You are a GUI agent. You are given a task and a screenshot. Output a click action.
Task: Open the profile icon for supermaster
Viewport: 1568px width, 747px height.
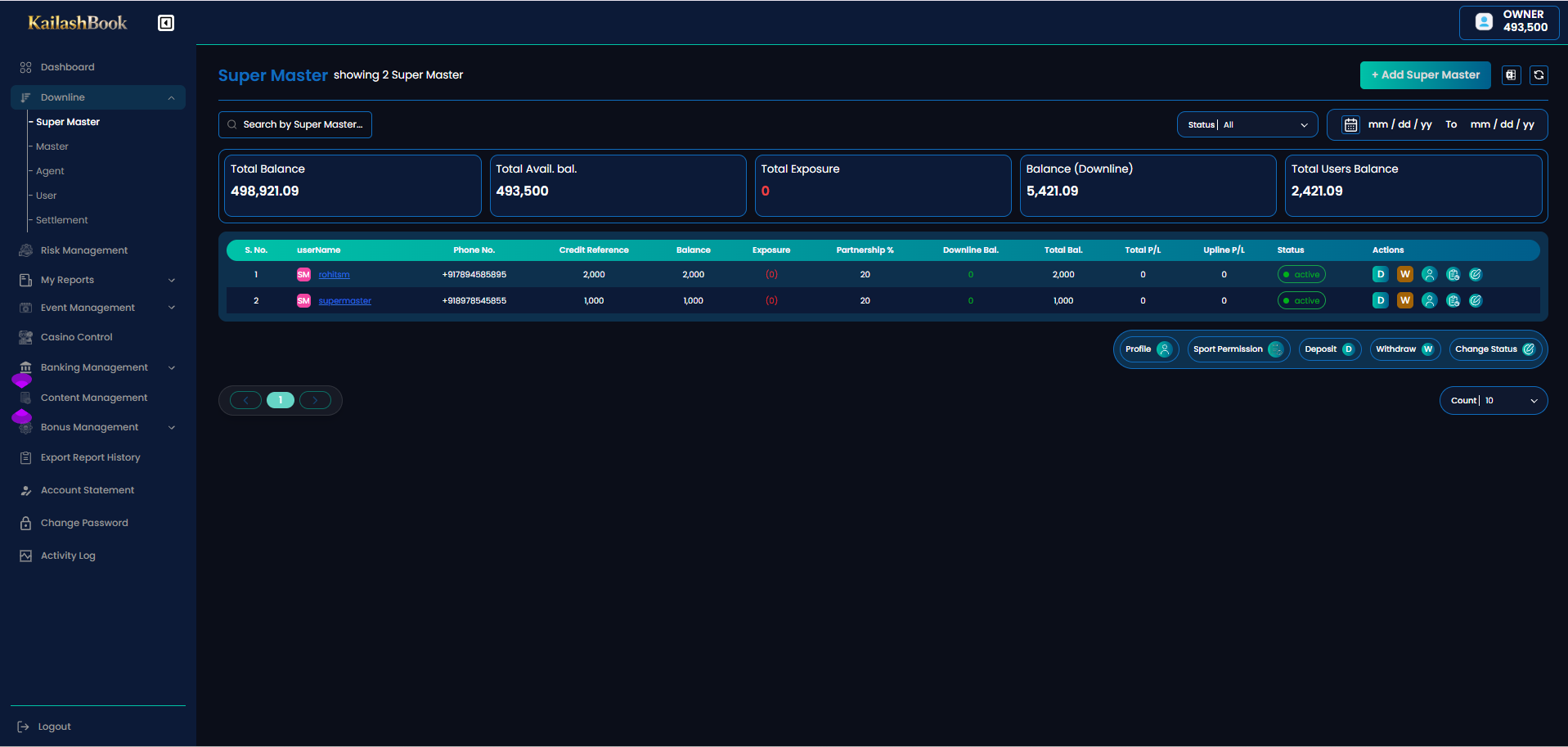point(1429,301)
